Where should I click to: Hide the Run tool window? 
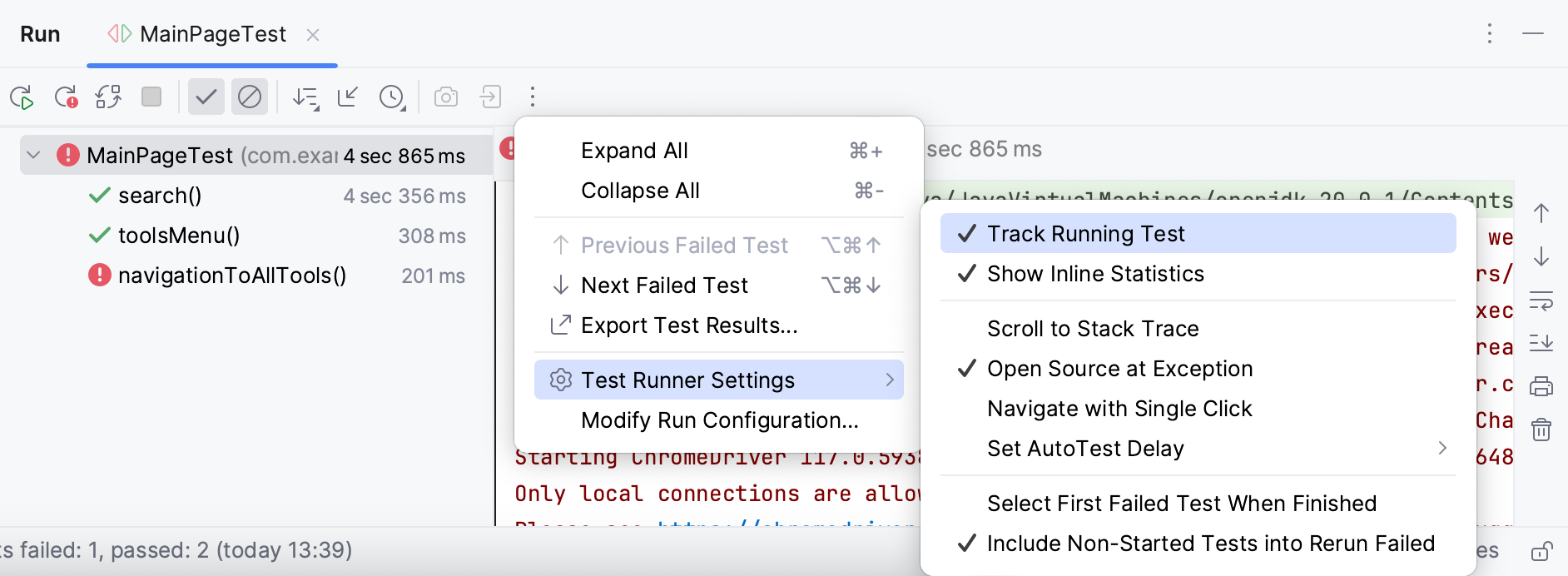[1533, 33]
